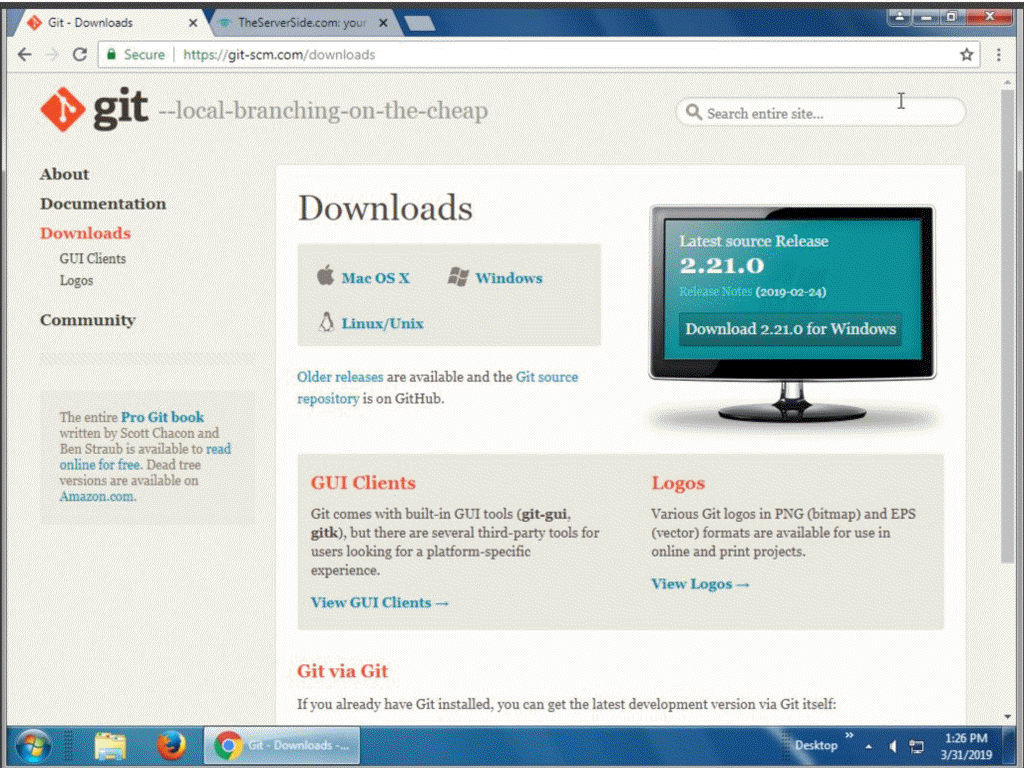This screenshot has width=1024, height=768.
Task: Click the Apple Mac OS X icon
Action: 325,277
